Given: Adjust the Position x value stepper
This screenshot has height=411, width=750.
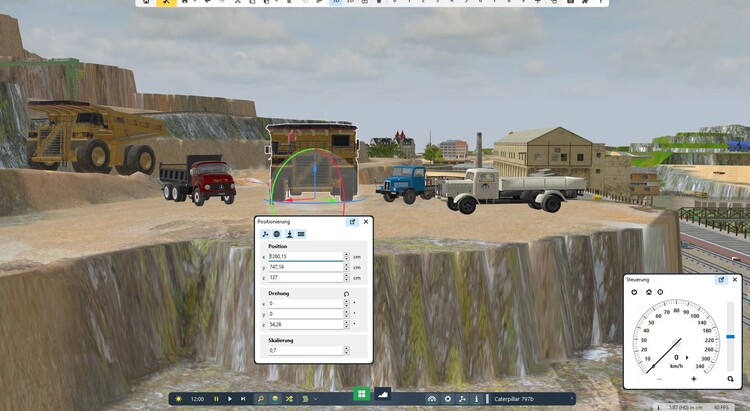Looking at the screenshot, I should click(346, 256).
